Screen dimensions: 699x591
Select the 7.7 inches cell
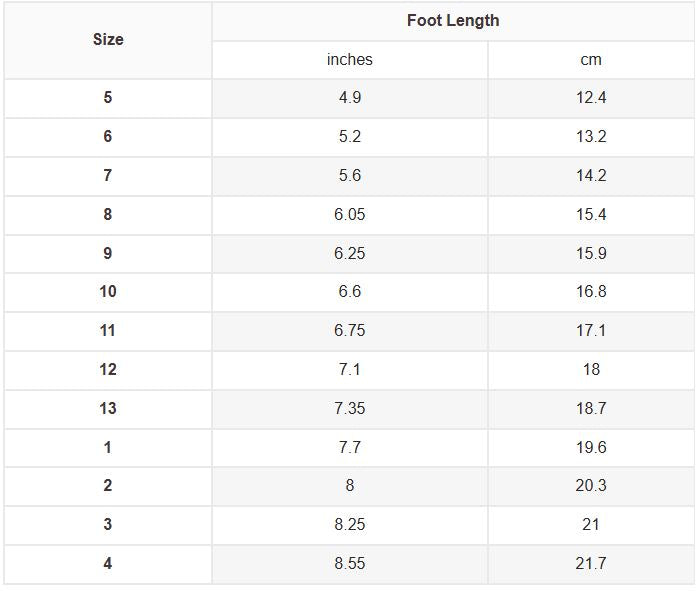click(350, 447)
